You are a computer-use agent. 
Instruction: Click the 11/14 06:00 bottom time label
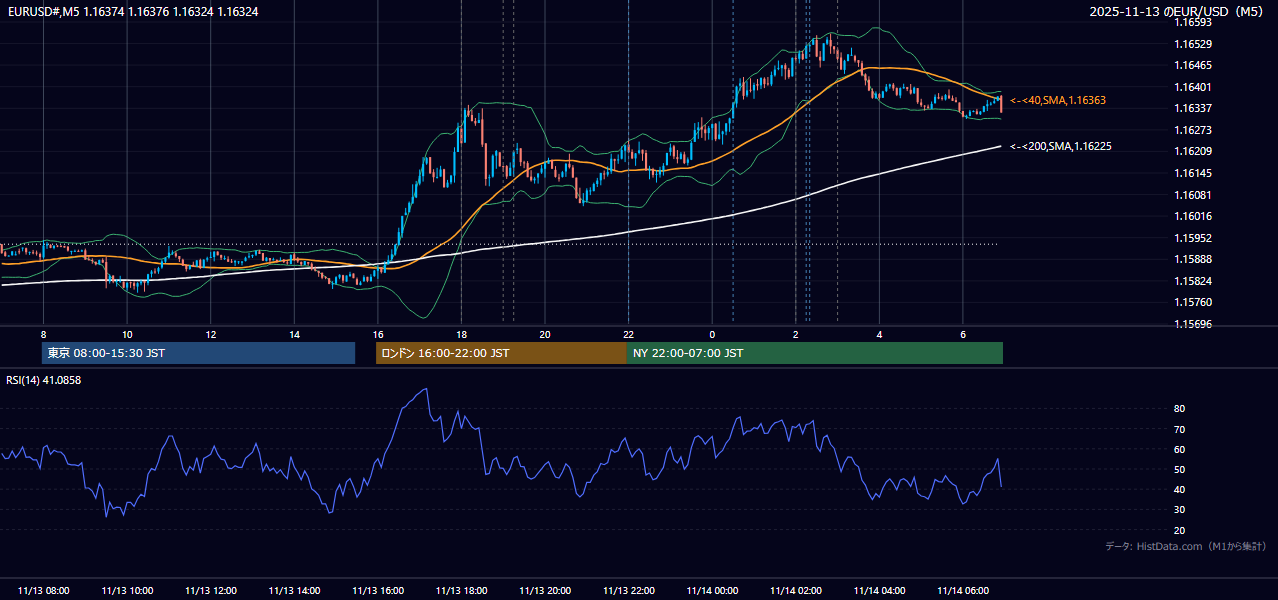963,591
